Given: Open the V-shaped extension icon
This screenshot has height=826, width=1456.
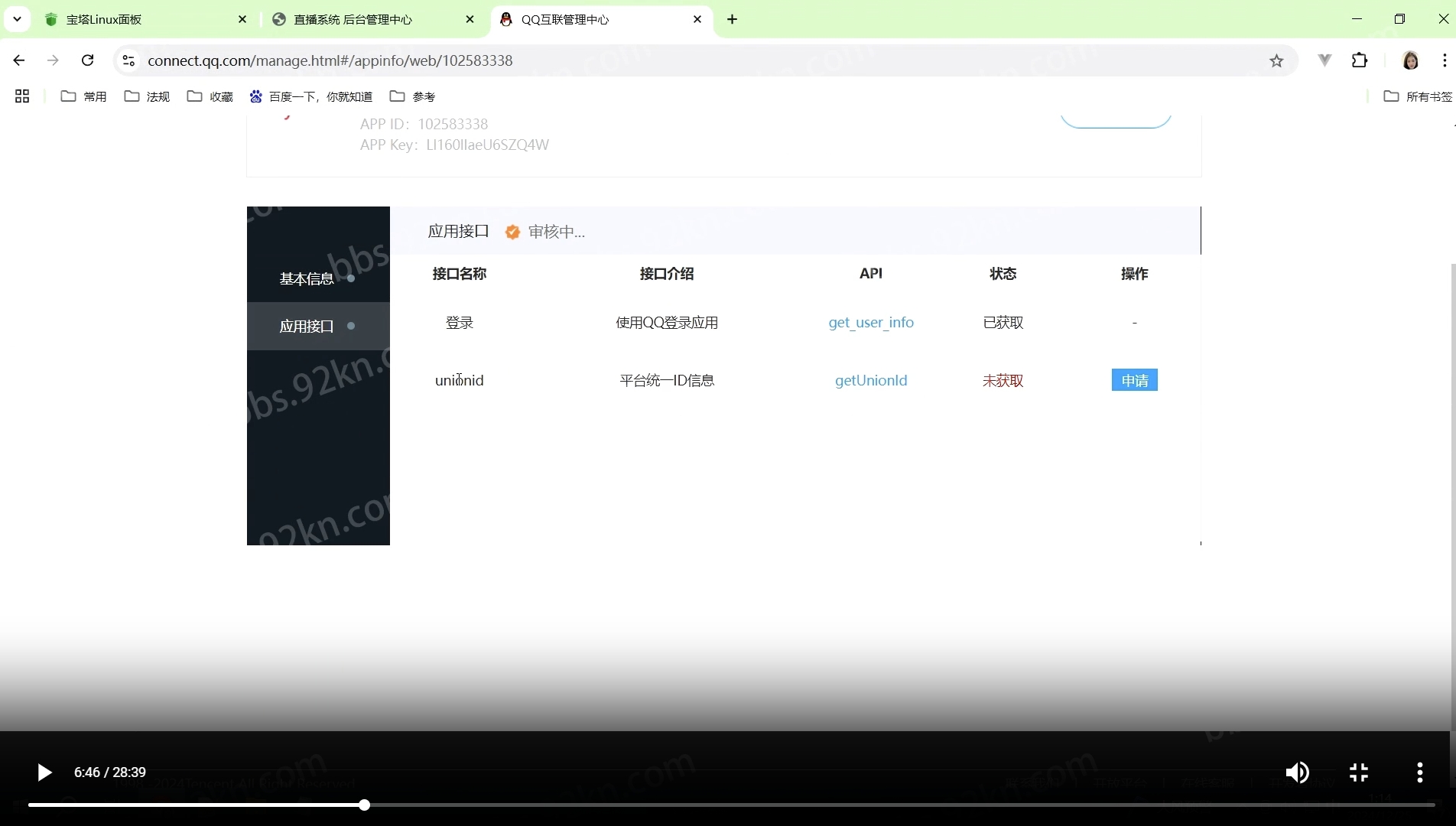Looking at the screenshot, I should pos(1324,60).
